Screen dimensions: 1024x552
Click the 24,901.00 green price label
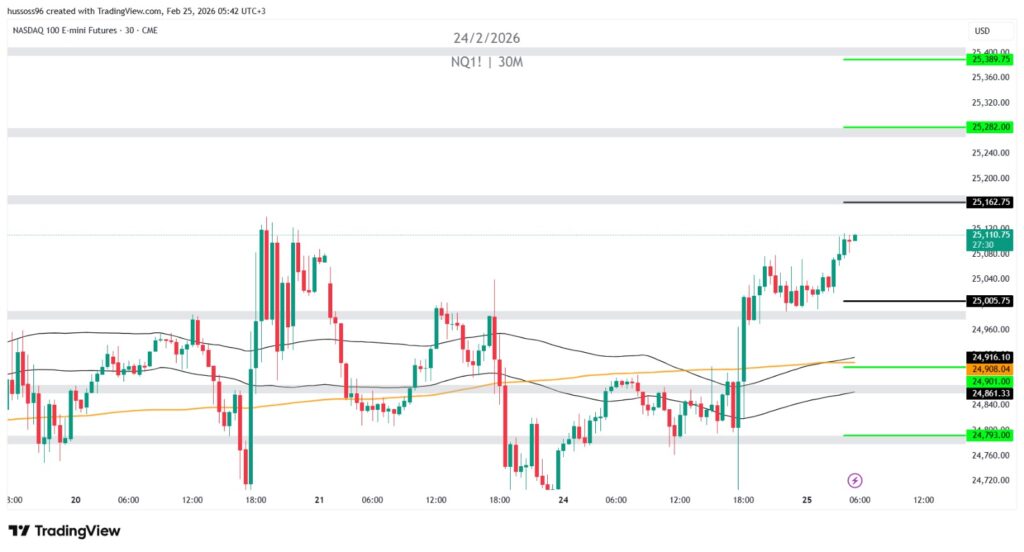990,381
